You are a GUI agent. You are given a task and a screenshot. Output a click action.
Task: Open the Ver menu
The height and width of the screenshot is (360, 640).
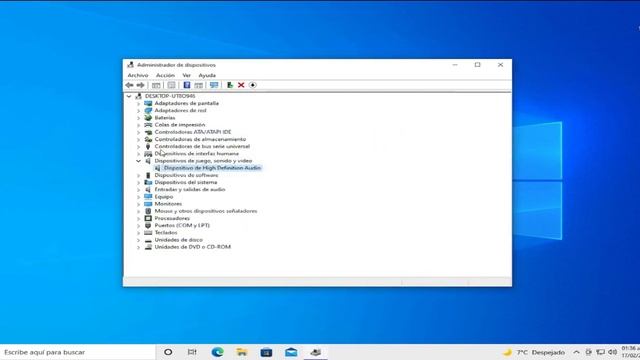[x=187, y=75]
